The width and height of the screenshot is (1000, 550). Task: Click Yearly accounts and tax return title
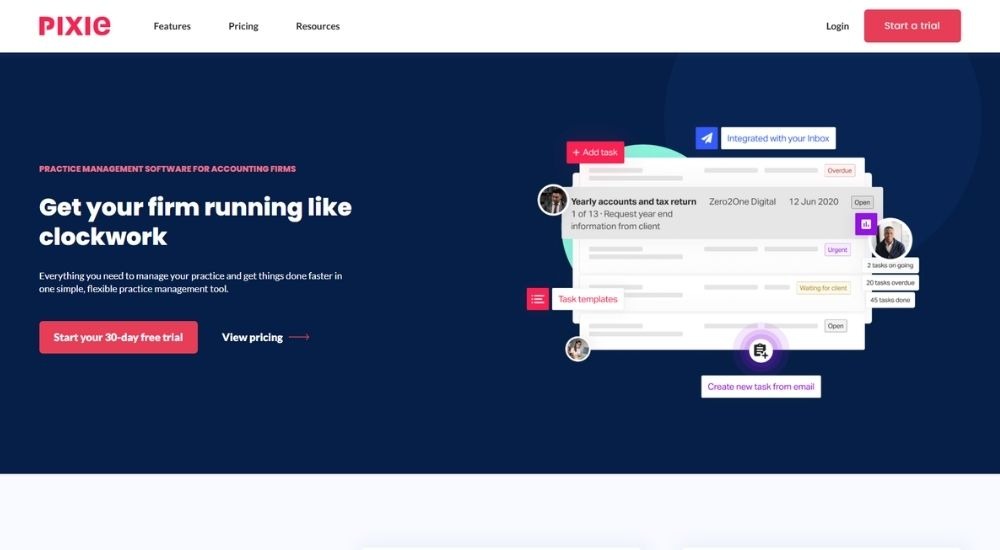(x=633, y=202)
